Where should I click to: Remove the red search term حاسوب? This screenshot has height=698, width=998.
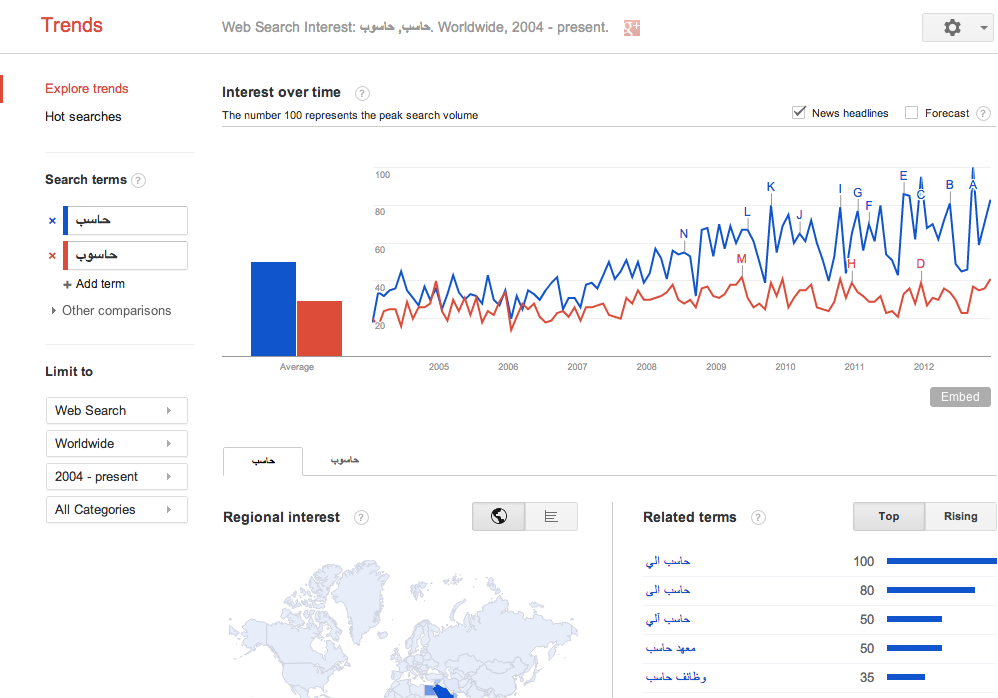(52, 256)
